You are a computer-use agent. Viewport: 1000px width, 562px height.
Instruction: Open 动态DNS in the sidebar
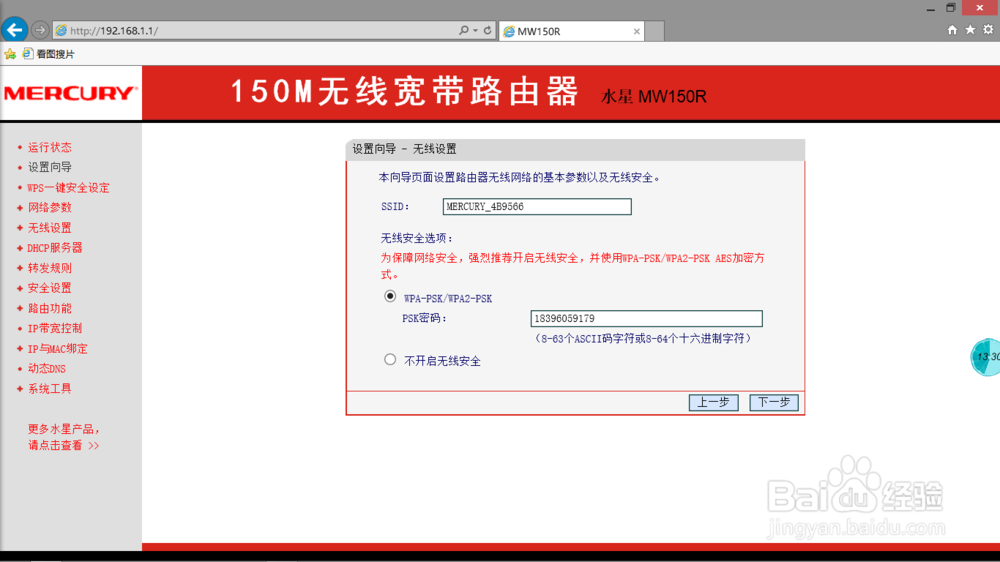point(46,369)
